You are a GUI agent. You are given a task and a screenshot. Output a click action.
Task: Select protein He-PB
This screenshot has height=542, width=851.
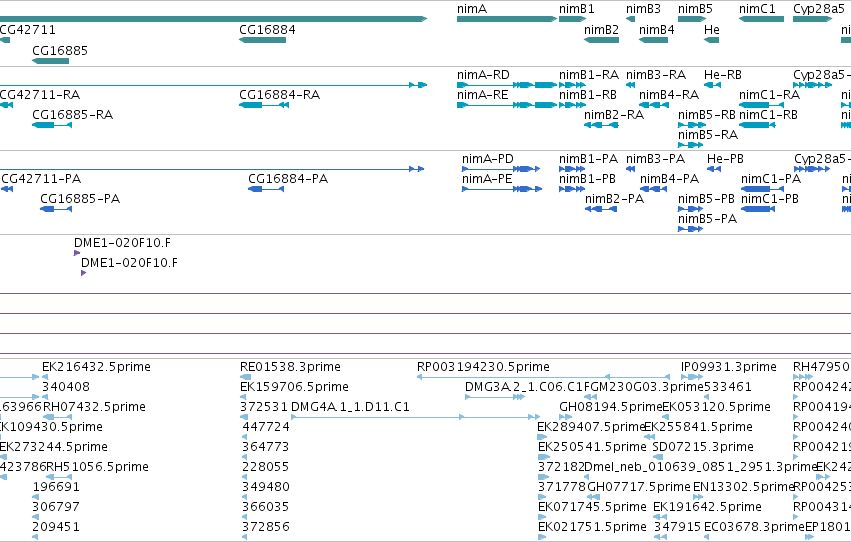point(714,169)
